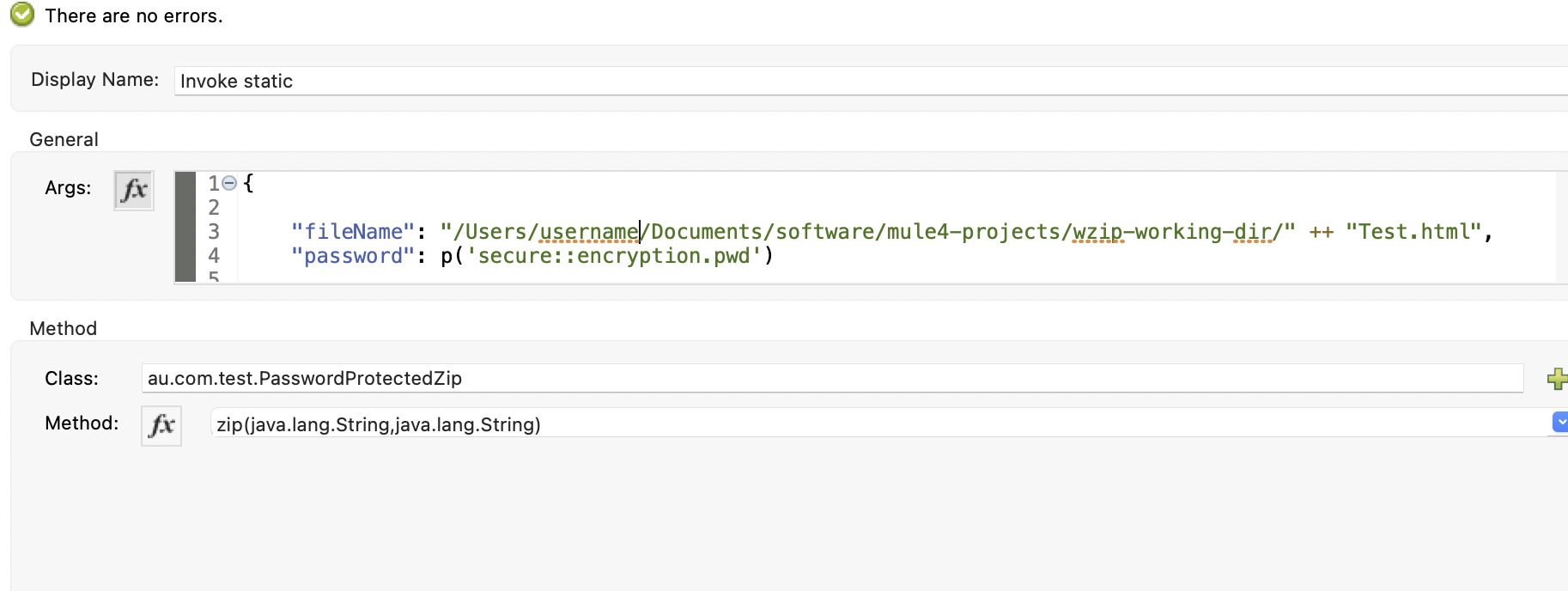The width and height of the screenshot is (1568, 591).
Task: Click the fx icon beside the Method field
Action: 161,425
